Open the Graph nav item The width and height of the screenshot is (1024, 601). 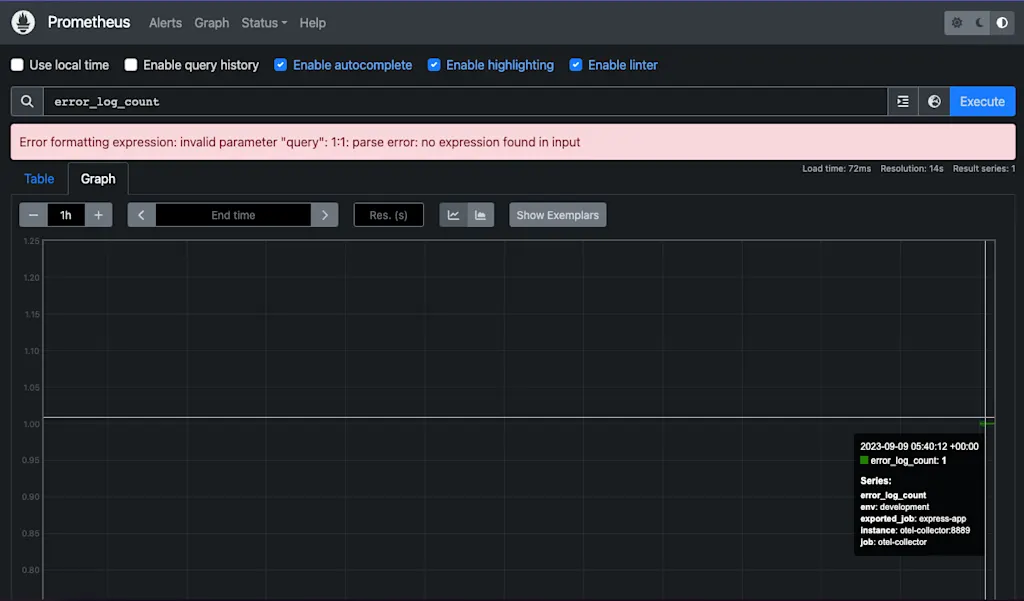pyautogui.click(x=212, y=23)
